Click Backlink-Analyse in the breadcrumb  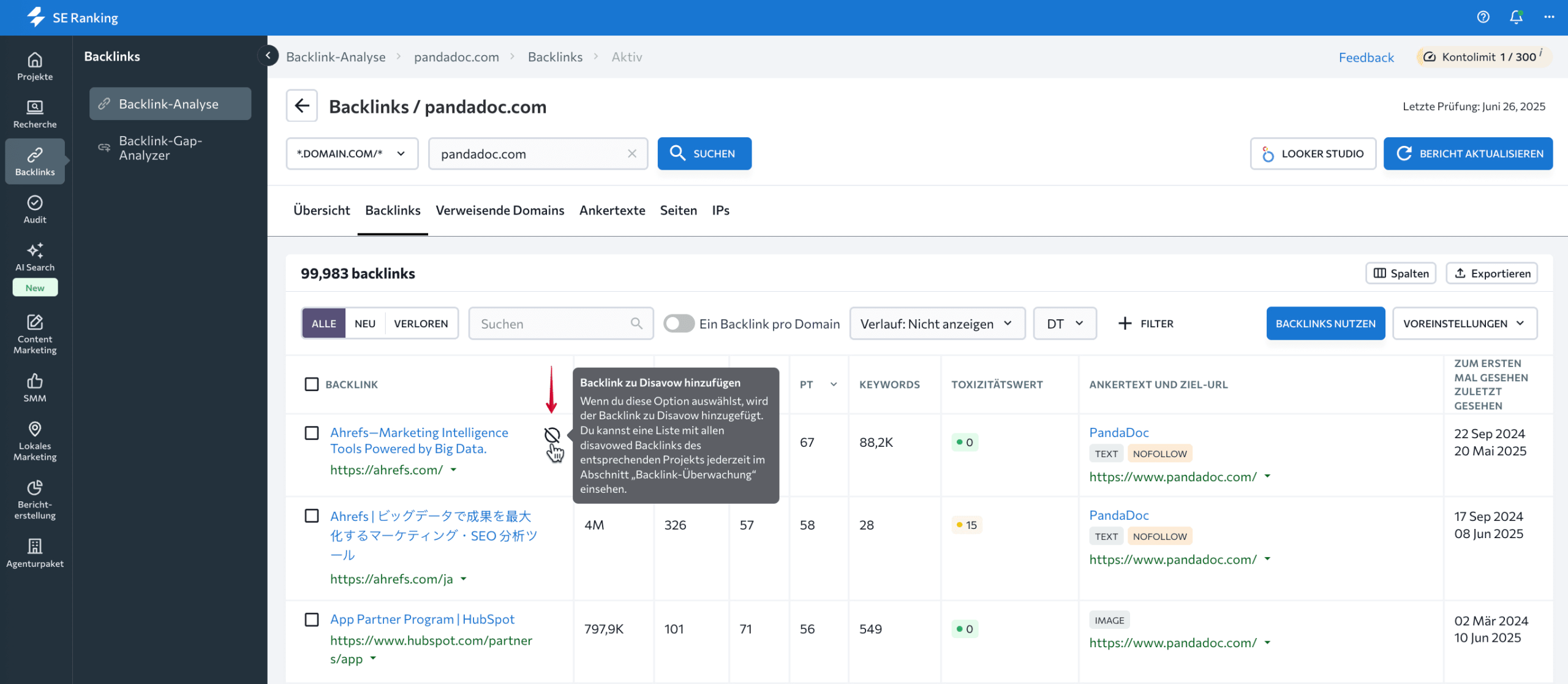pos(336,57)
